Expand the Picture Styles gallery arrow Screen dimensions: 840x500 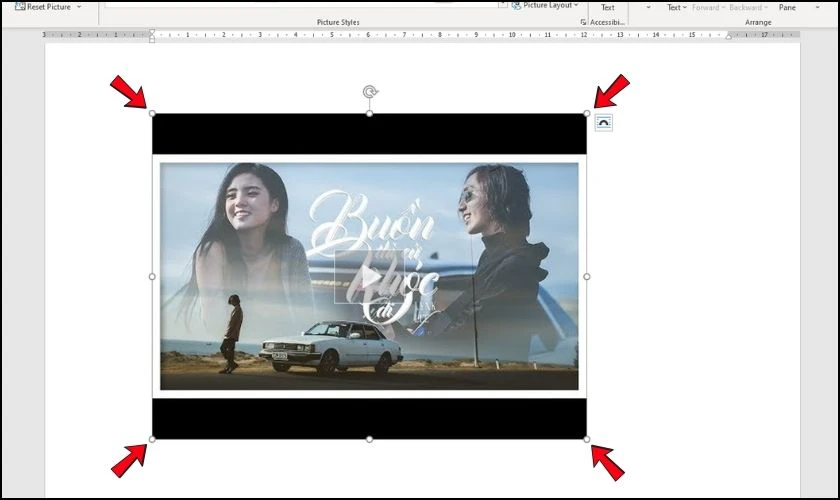[502, 5]
